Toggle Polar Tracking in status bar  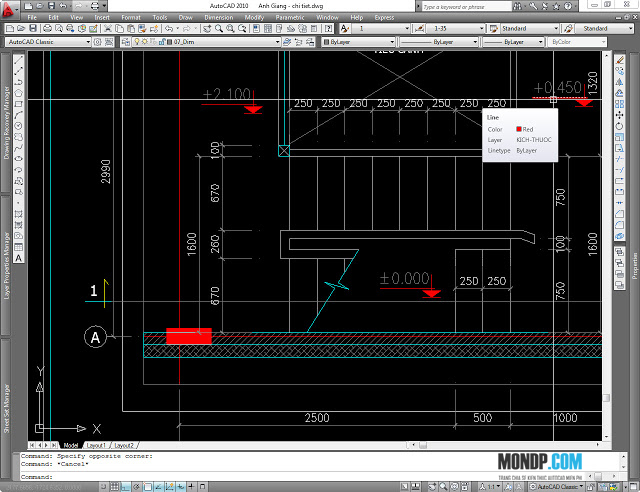[x=137, y=487]
